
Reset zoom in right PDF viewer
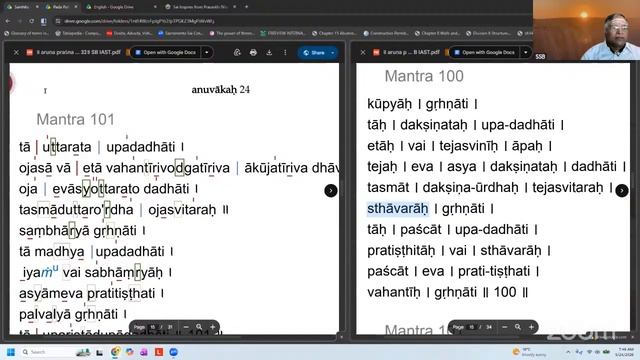pyautogui.click(x=518, y=327)
